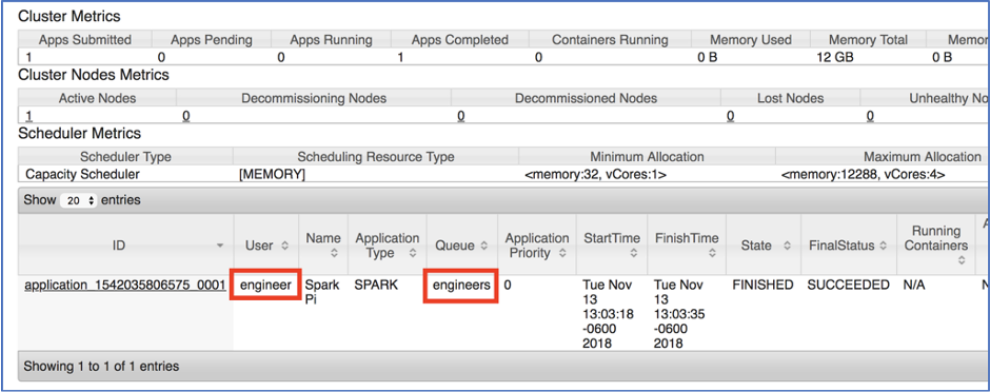Click the Apps Running header
The image size is (992, 392).
point(331,40)
